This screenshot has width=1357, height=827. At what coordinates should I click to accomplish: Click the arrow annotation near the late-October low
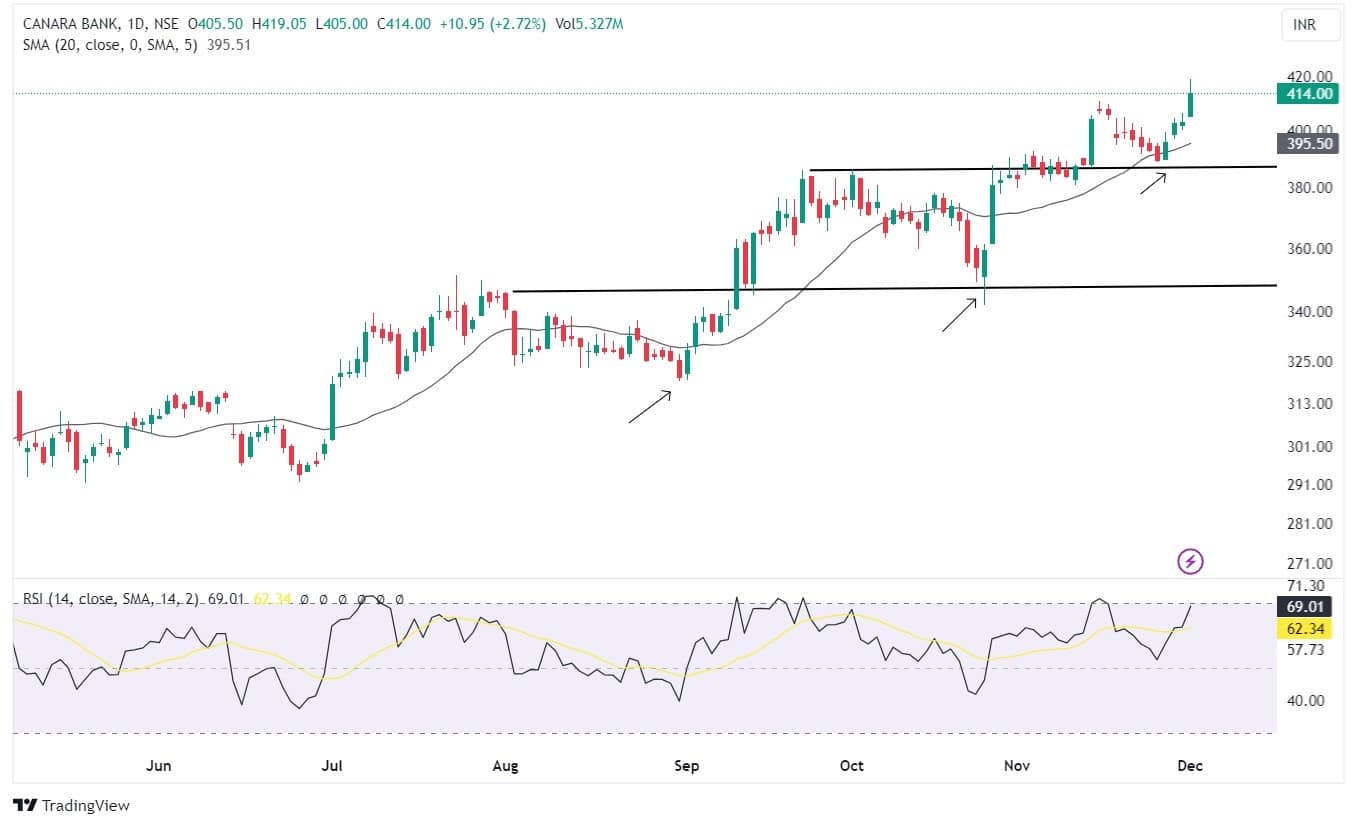coord(959,314)
